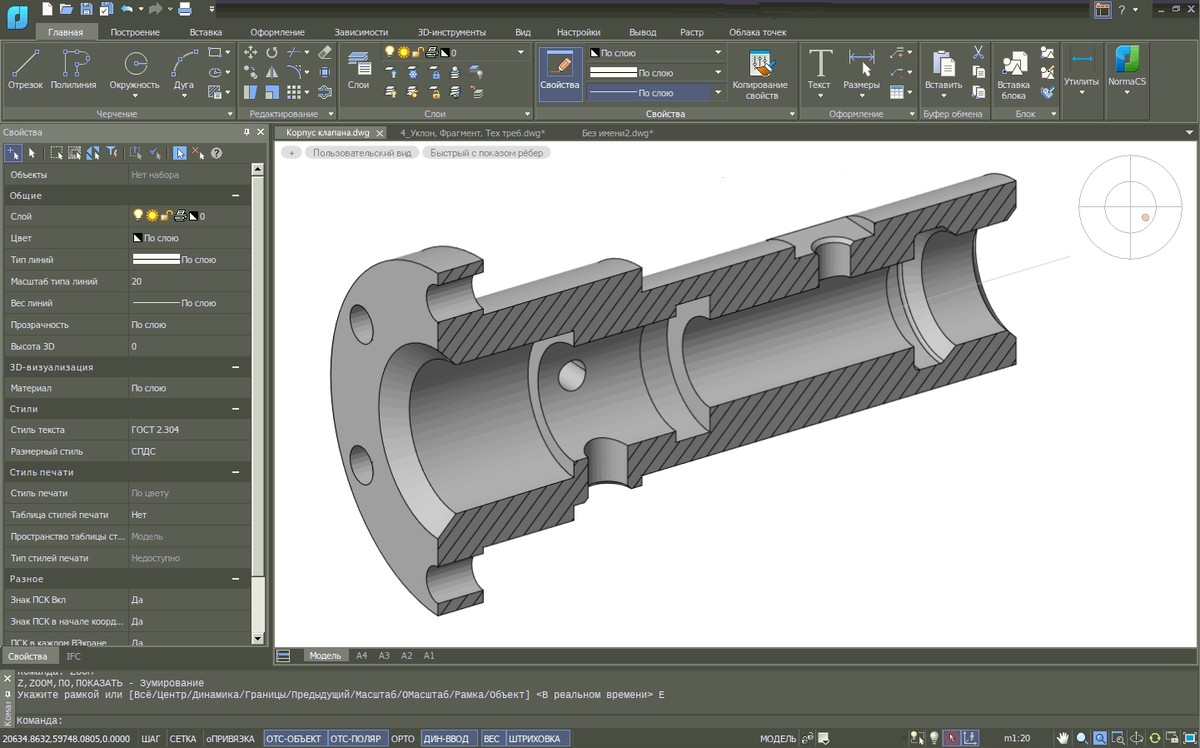Screen dimensions: 1200x748
Task: Switch to Без имени2.dwg tab
Action: click(x=617, y=132)
